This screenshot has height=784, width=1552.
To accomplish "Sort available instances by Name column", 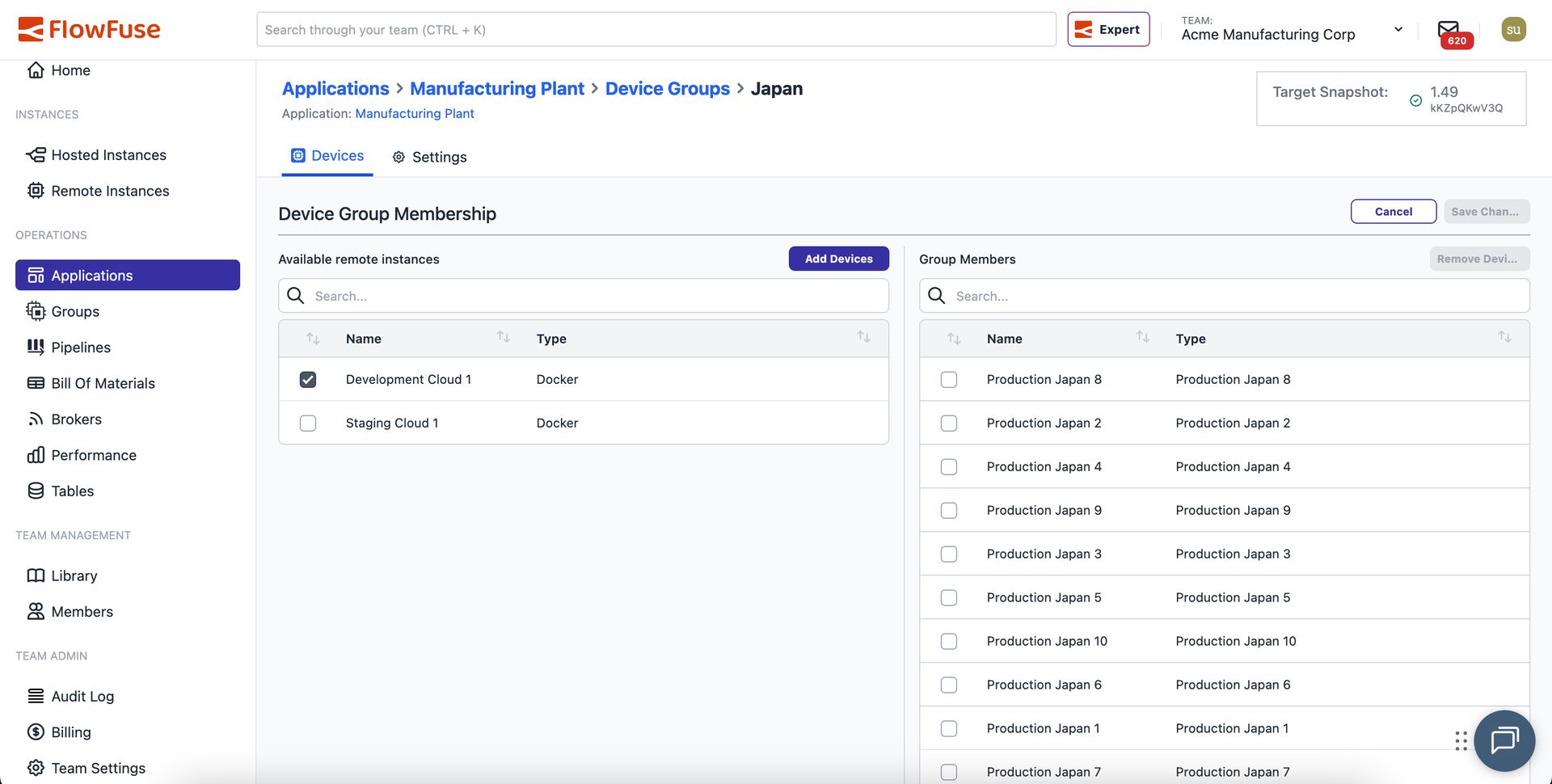I will [x=503, y=337].
